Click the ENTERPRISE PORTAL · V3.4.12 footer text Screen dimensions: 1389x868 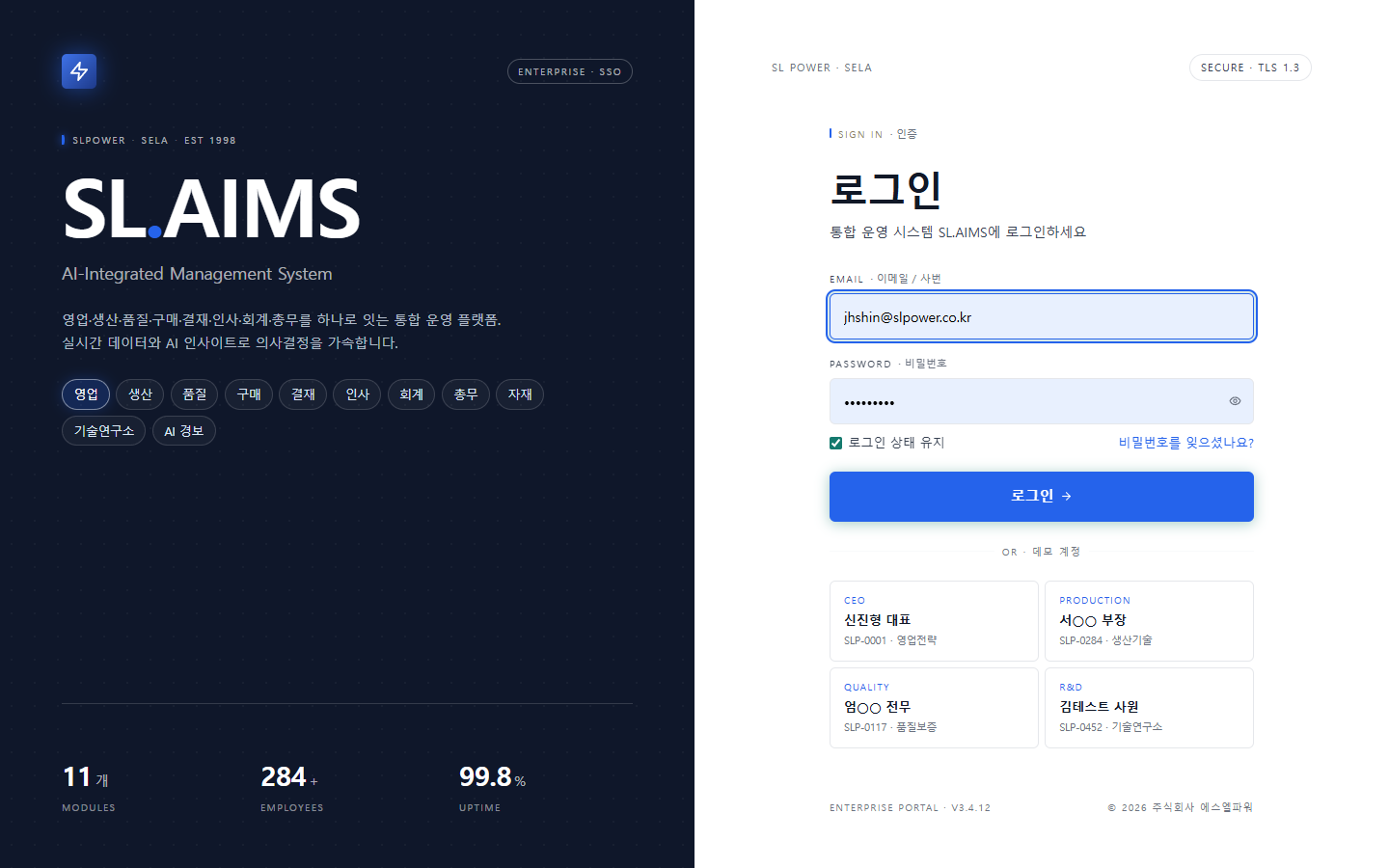pos(910,808)
